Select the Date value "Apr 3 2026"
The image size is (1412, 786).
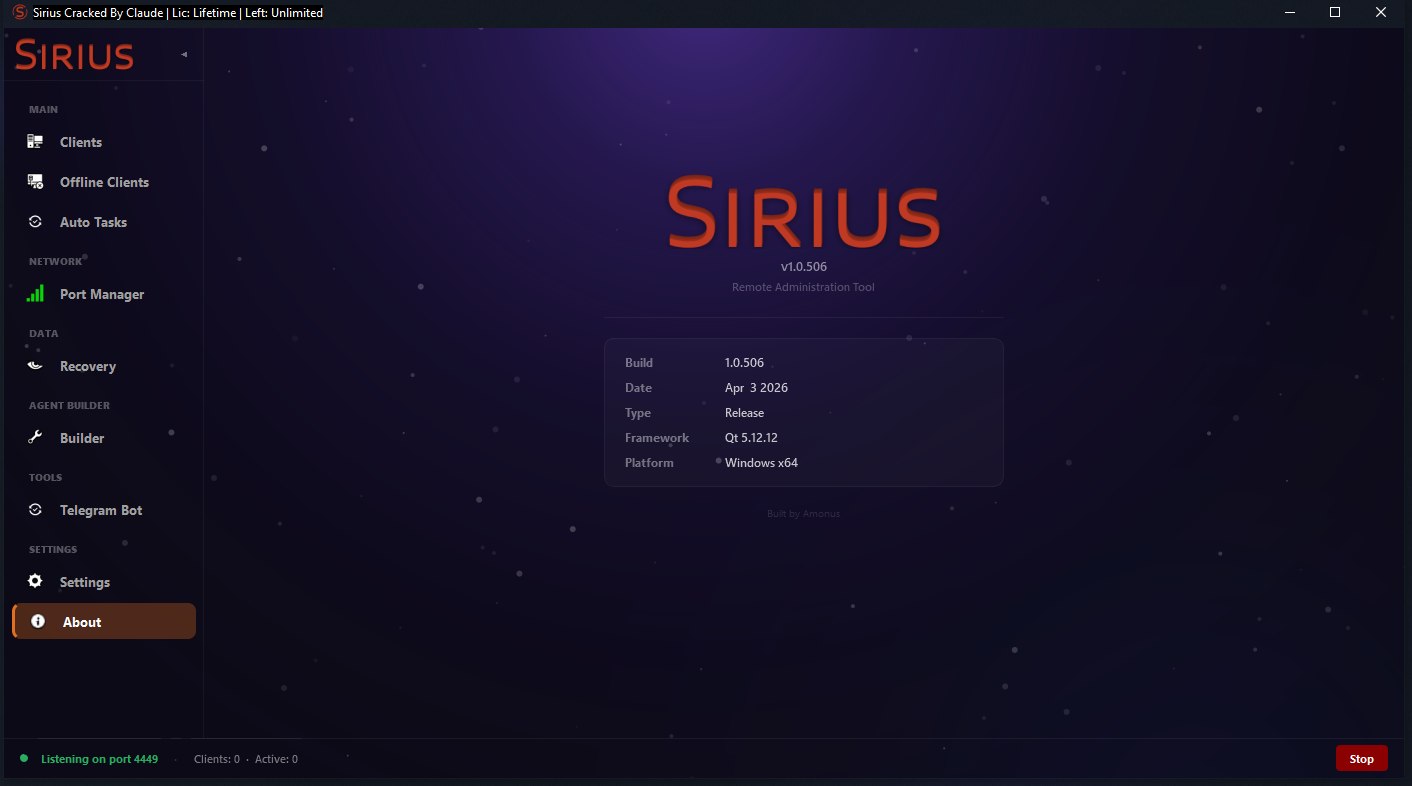pos(756,388)
